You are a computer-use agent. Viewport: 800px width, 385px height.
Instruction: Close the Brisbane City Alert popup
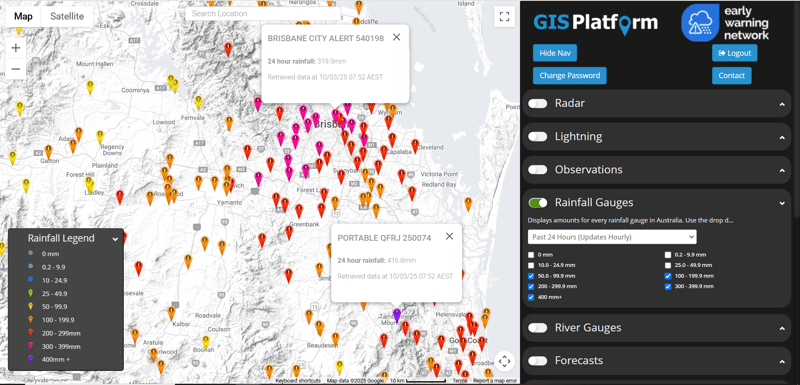click(396, 37)
